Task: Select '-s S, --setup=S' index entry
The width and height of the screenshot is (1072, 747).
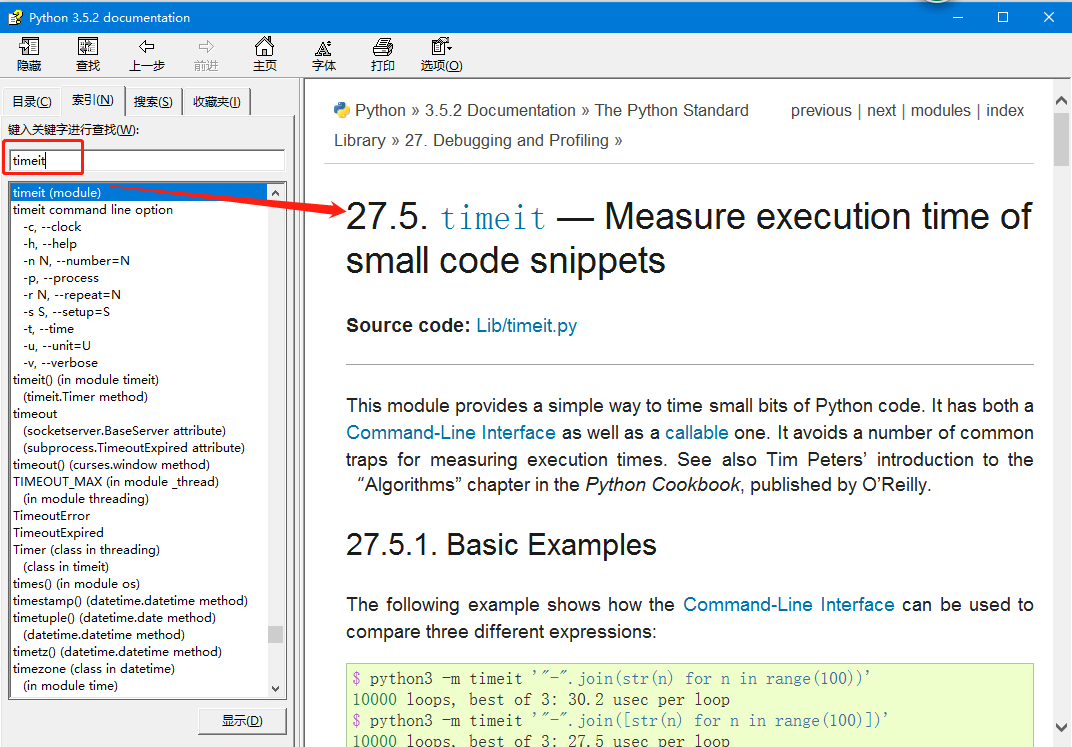Action: (66, 312)
